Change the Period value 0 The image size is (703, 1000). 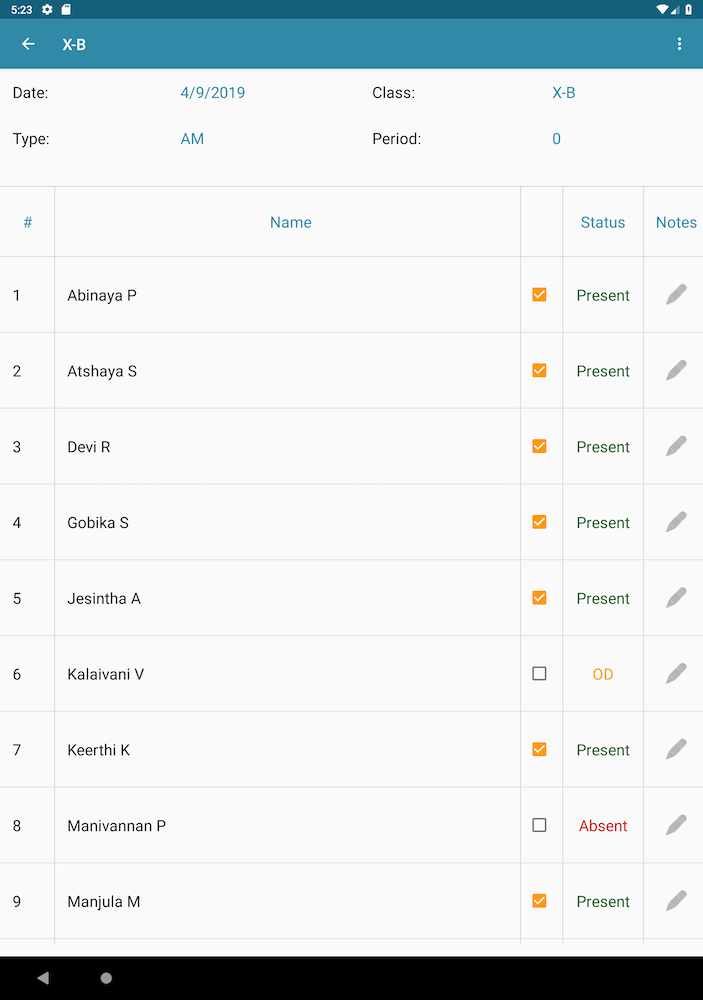pos(556,139)
